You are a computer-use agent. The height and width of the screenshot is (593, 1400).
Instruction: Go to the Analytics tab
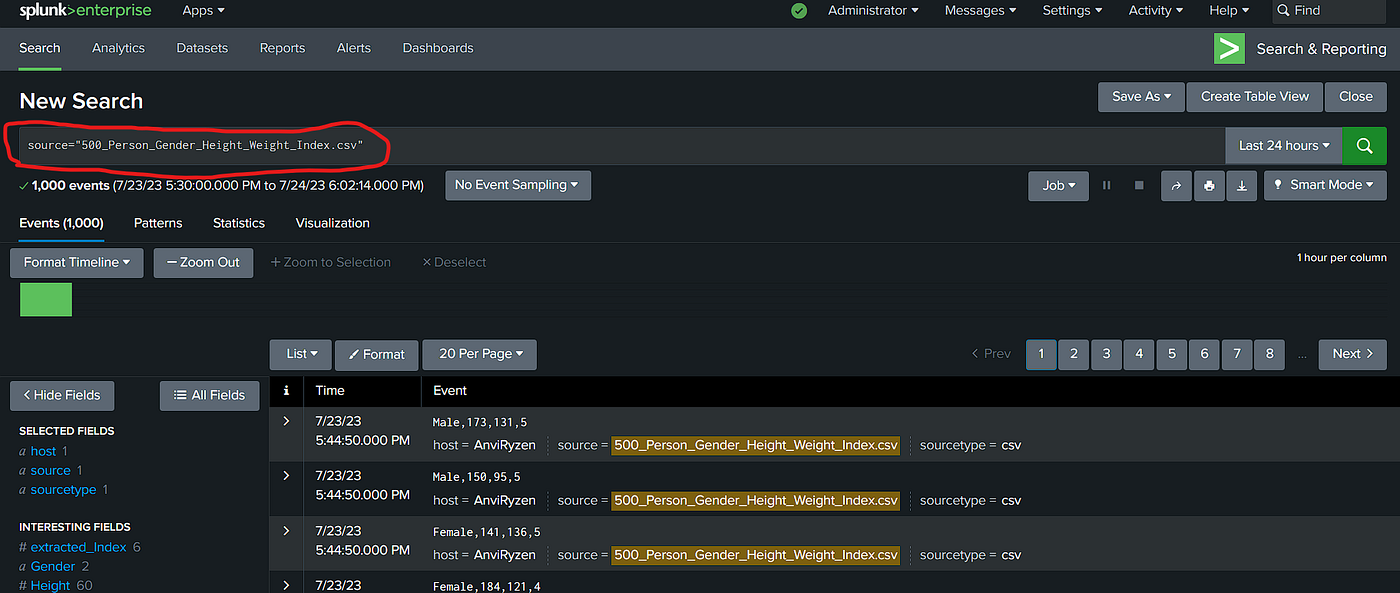[118, 48]
